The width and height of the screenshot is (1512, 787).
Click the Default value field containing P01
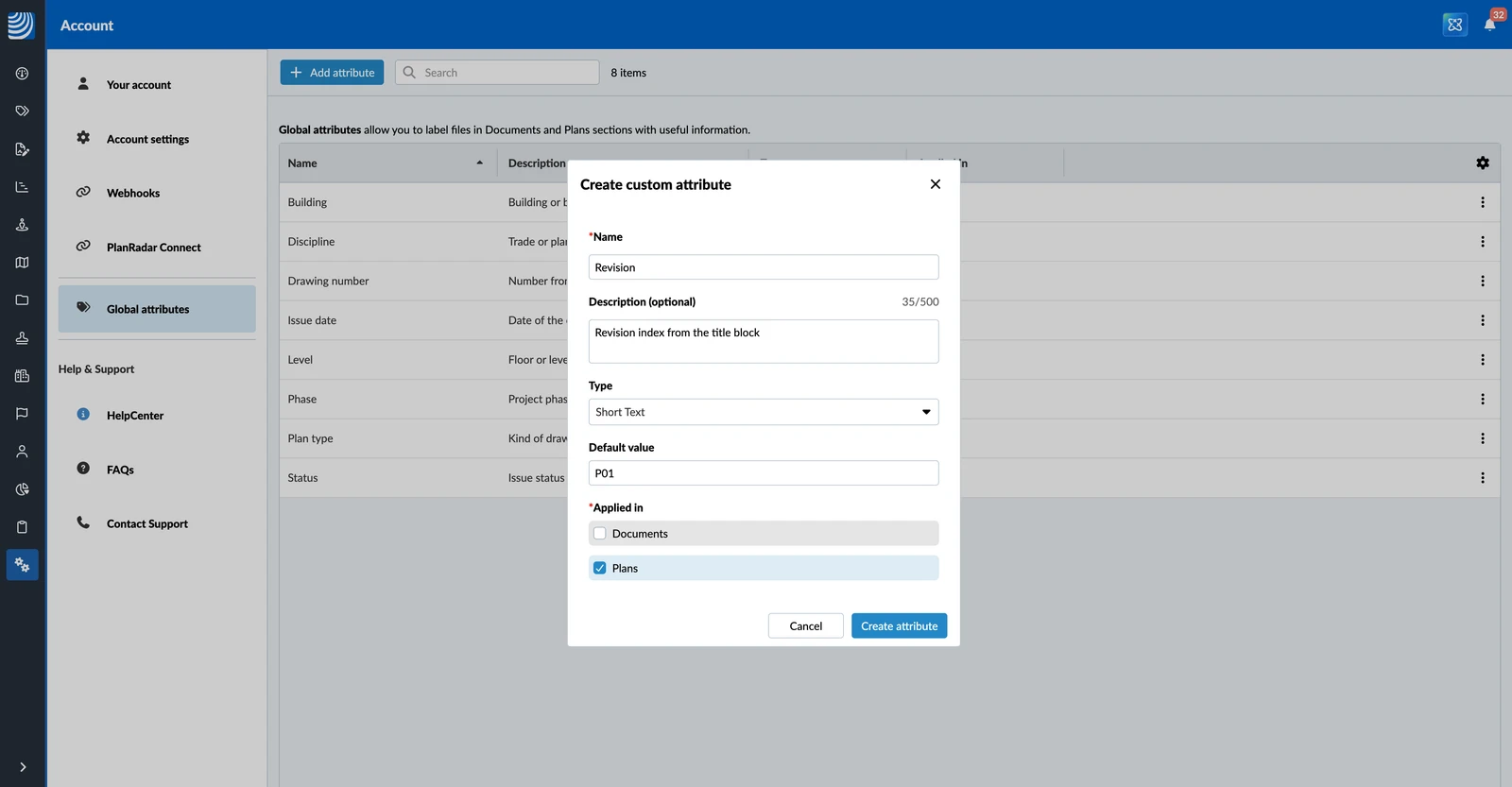[764, 473]
